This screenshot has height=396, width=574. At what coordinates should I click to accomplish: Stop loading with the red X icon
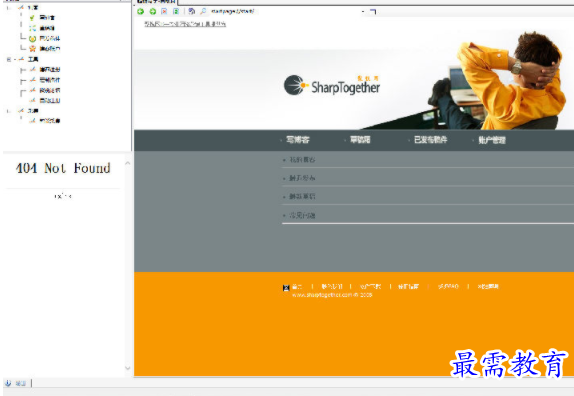[x=164, y=11]
